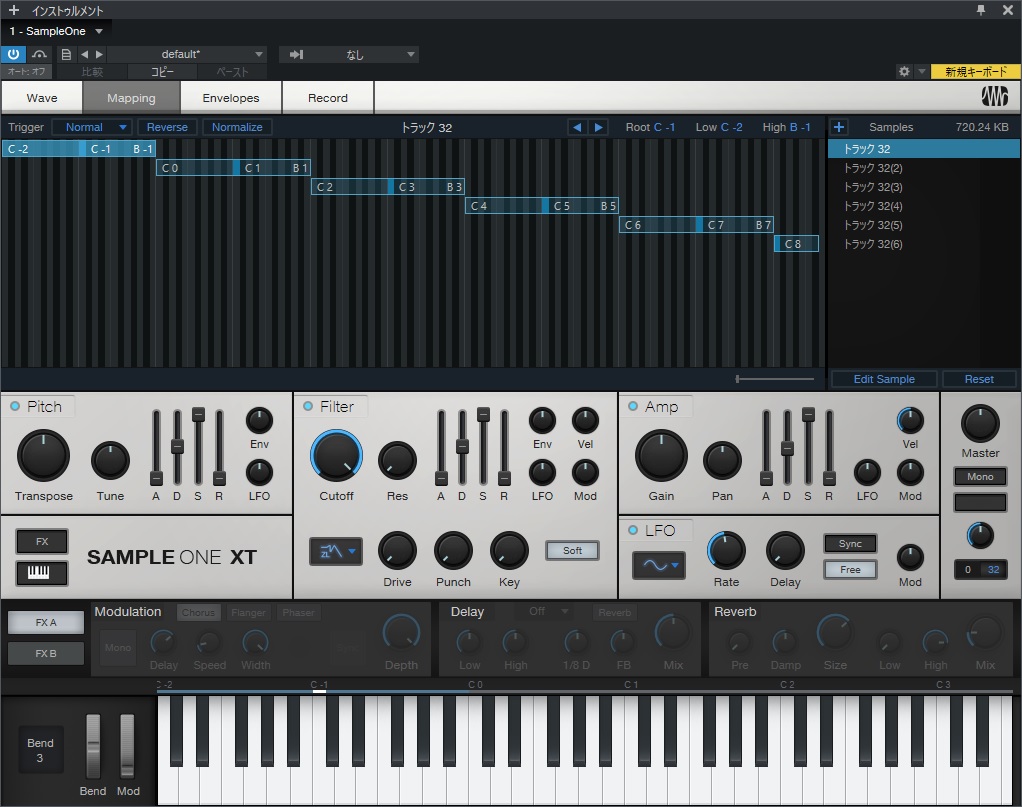Open the LFO waveform shape dropdown
1022x807 pixels.
coord(659,565)
